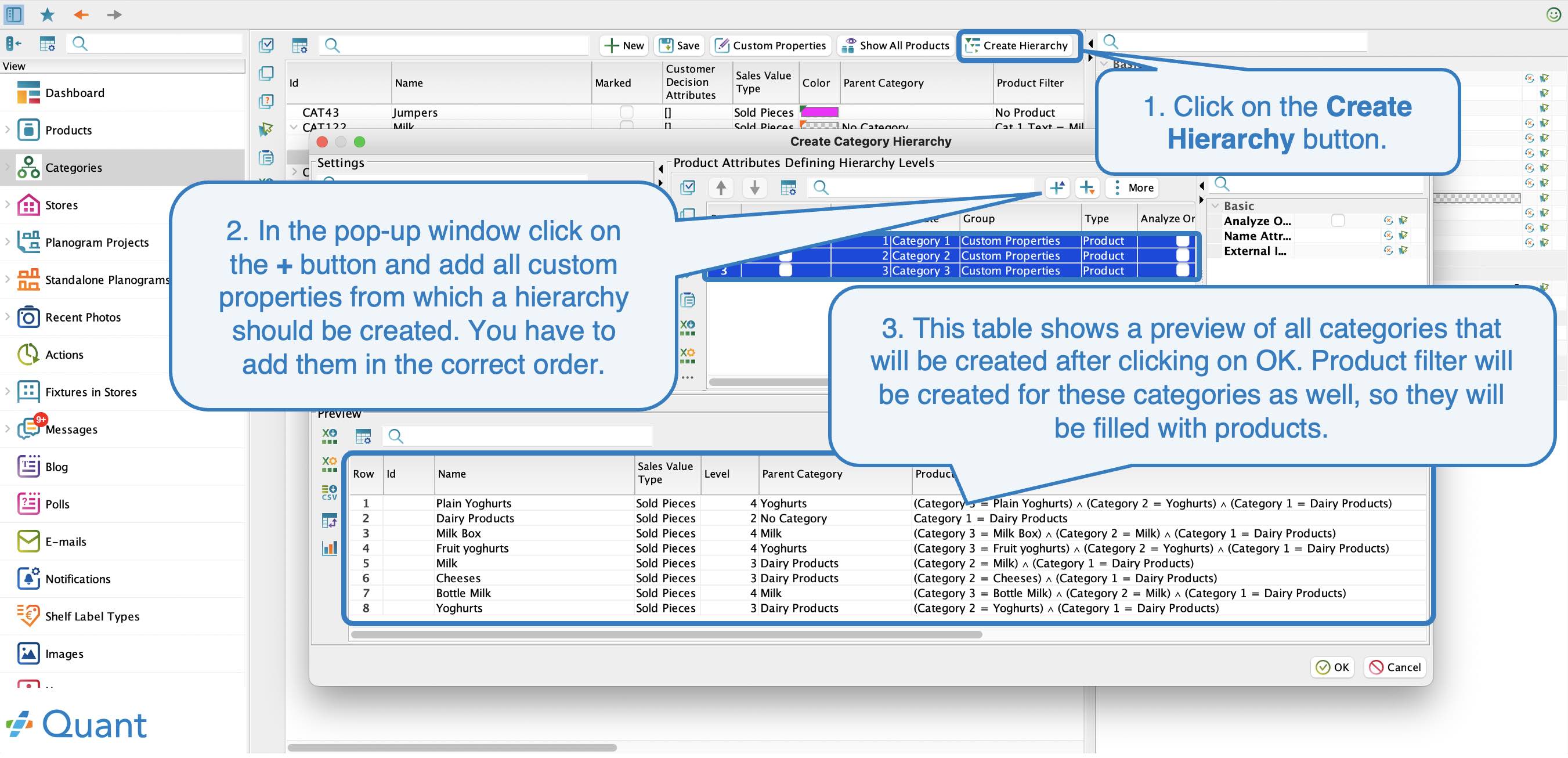This screenshot has height=758, width=1568.
Task: Sort Preview table by Level column header
Action: 730,475
